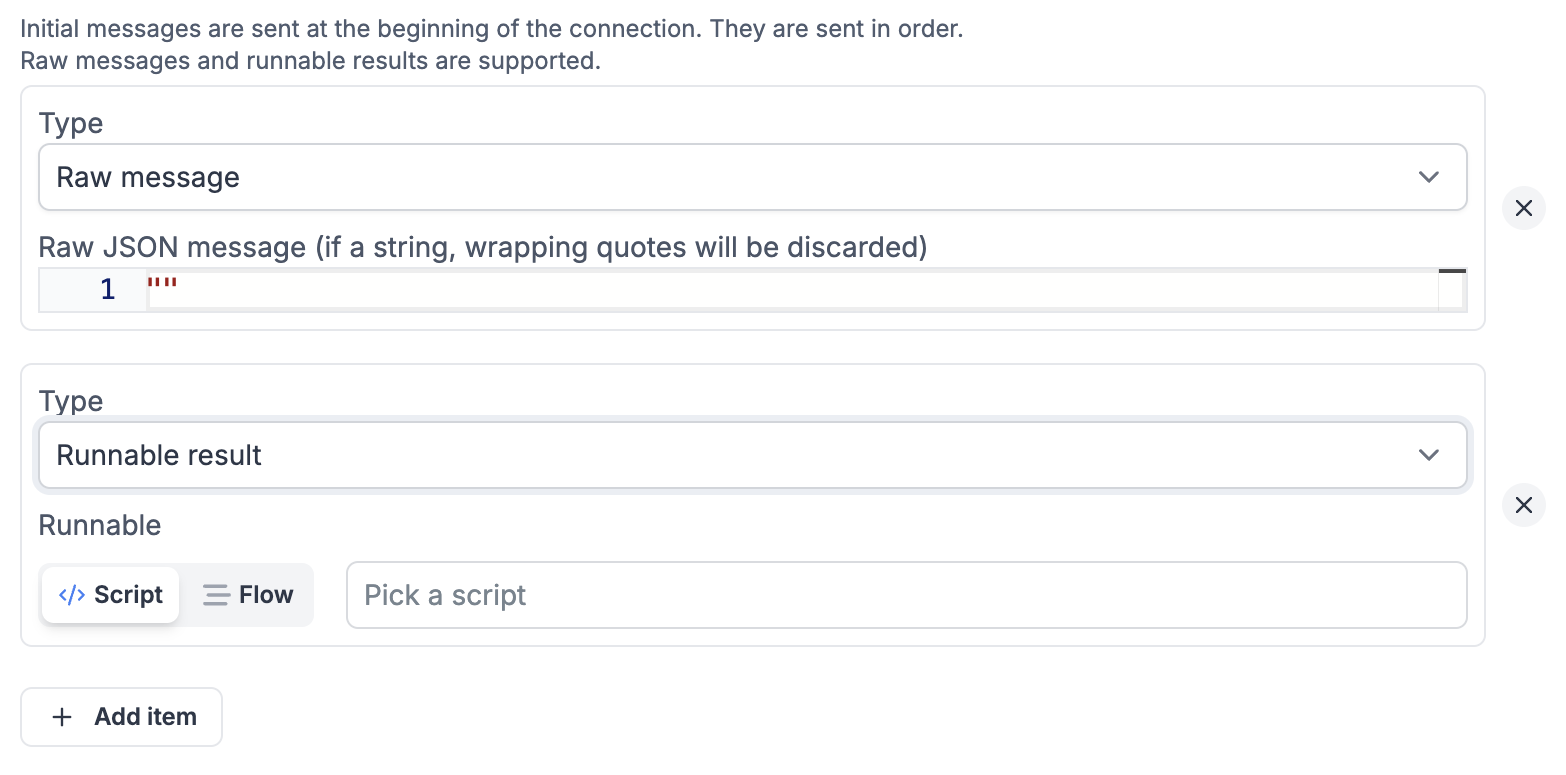Click the X icon beside Raw message block
The height and width of the screenshot is (775, 1566).
coord(1523,208)
